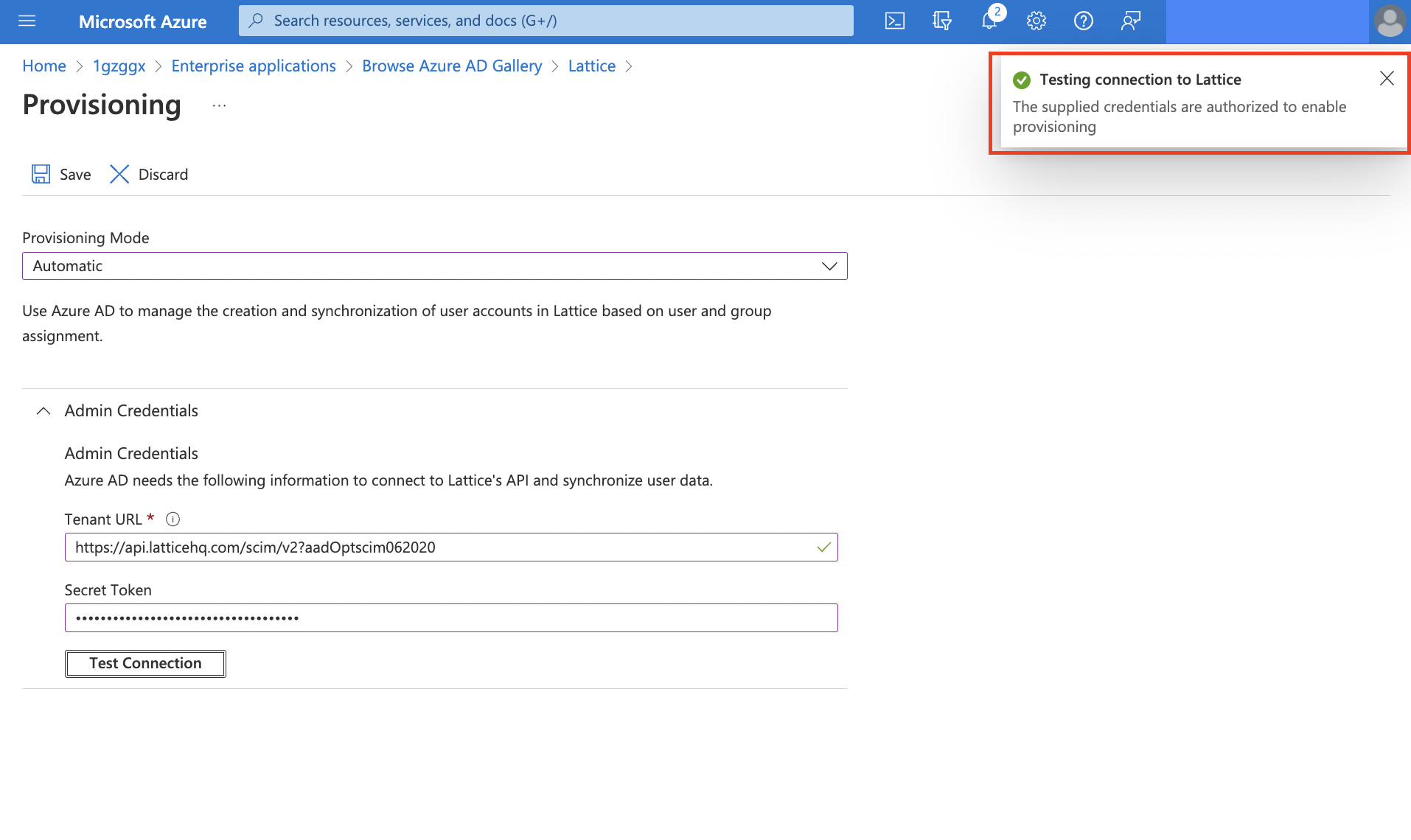The image size is (1411, 840).
Task: Click the Provisioning page heading
Action: [x=102, y=105]
